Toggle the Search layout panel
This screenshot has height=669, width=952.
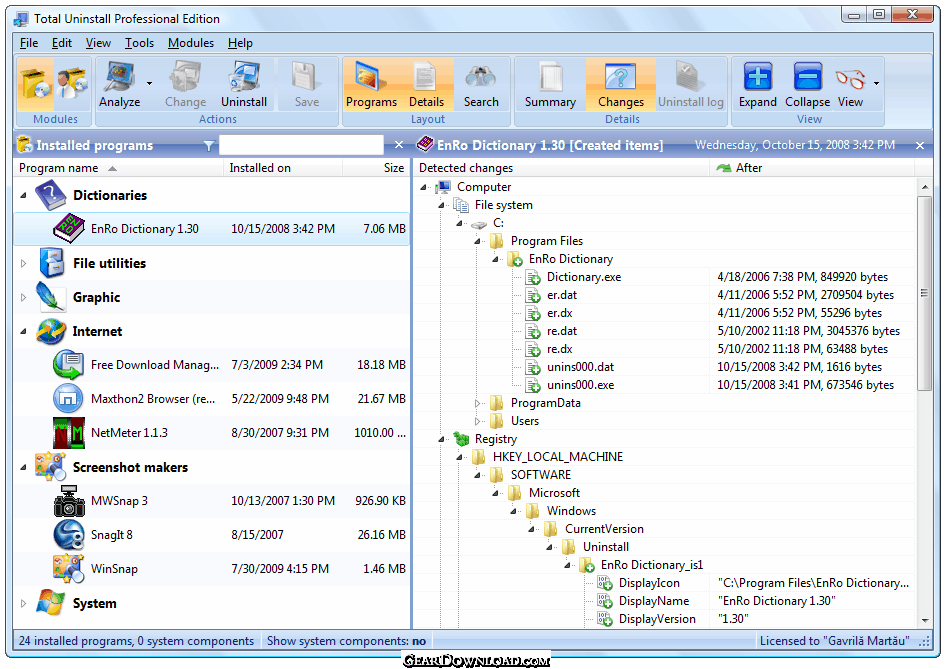(x=481, y=85)
